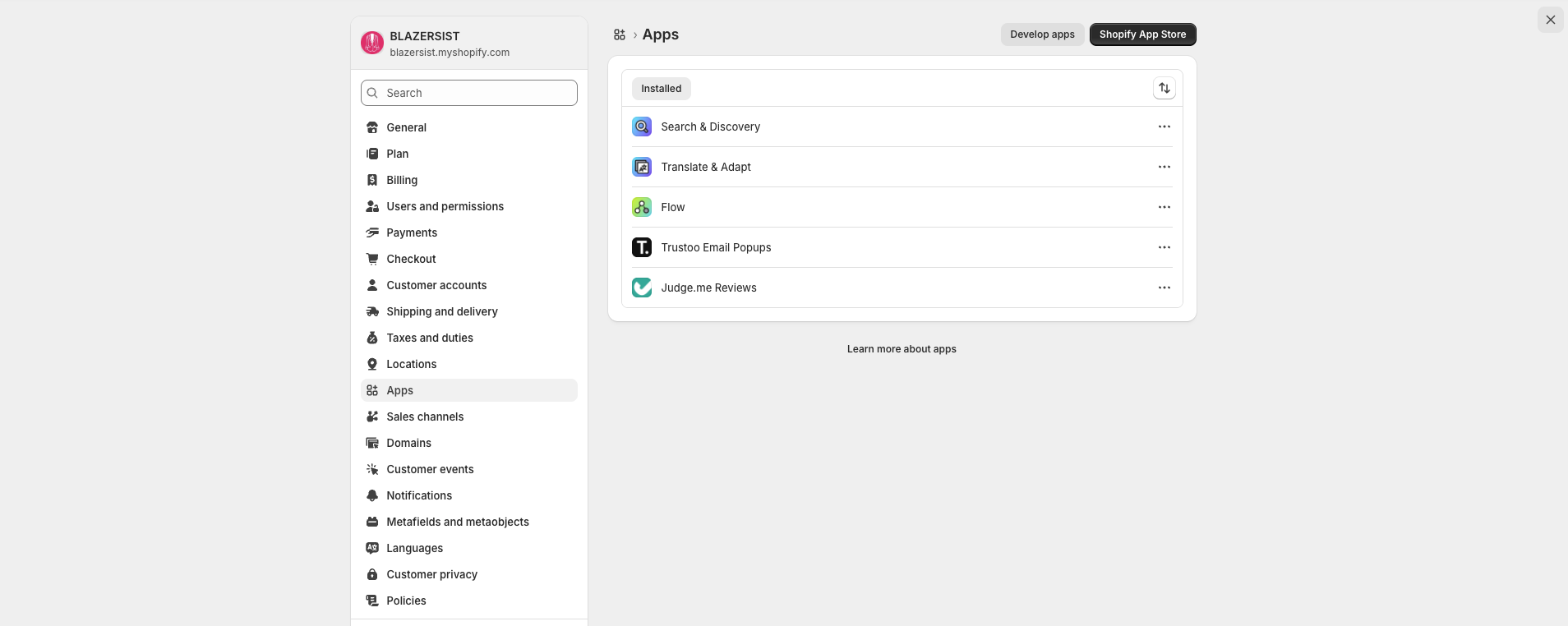Go to Shipping and delivery settings

(441, 311)
